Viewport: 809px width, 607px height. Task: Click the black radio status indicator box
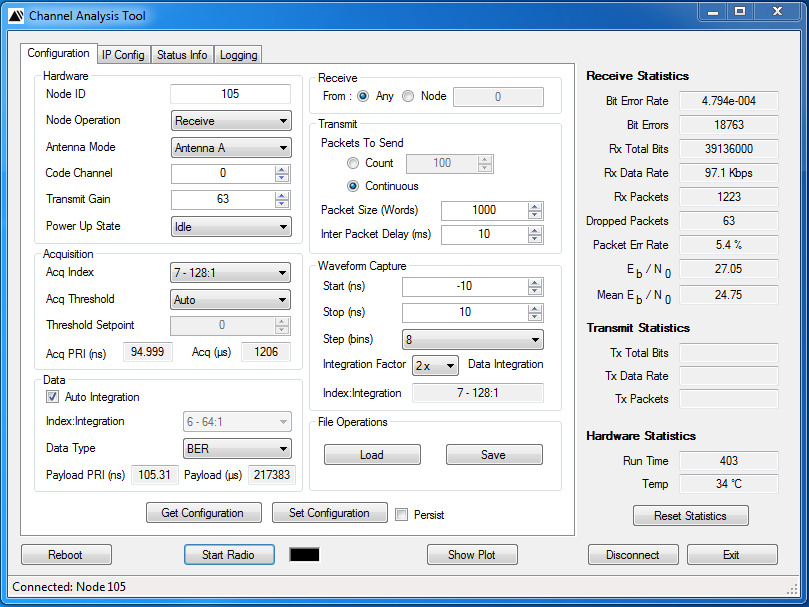[304, 555]
